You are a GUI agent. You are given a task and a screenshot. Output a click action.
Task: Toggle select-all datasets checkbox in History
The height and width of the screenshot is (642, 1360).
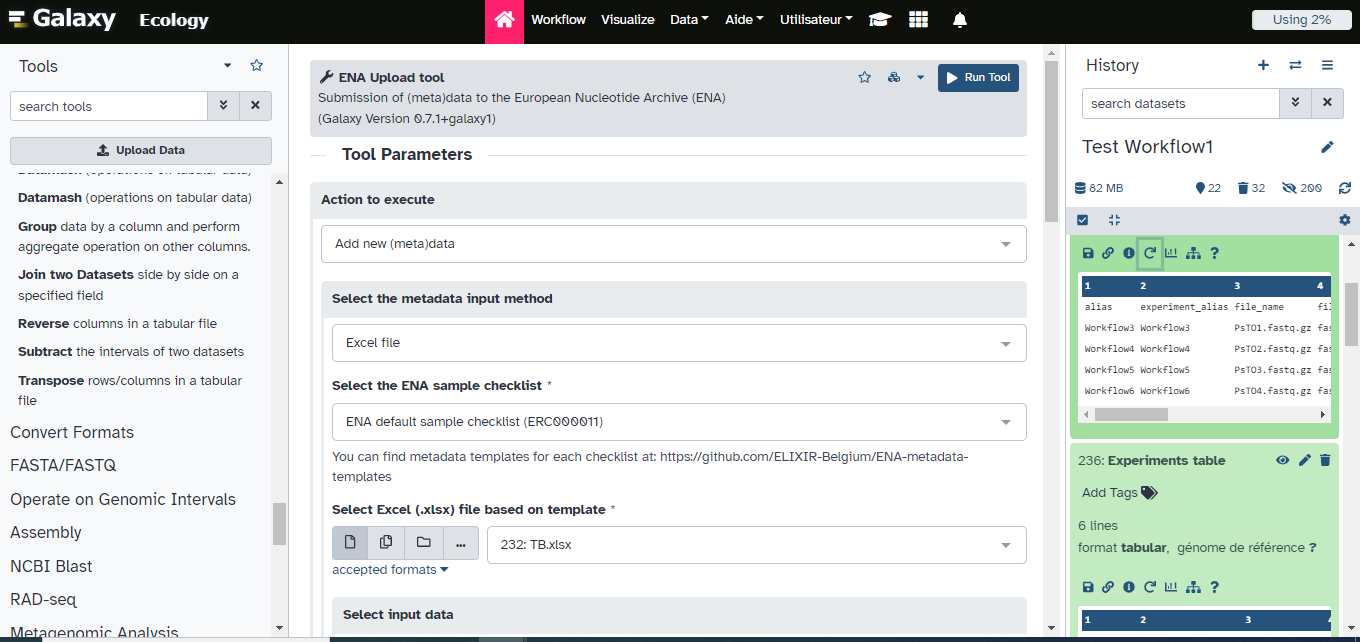click(x=1082, y=220)
